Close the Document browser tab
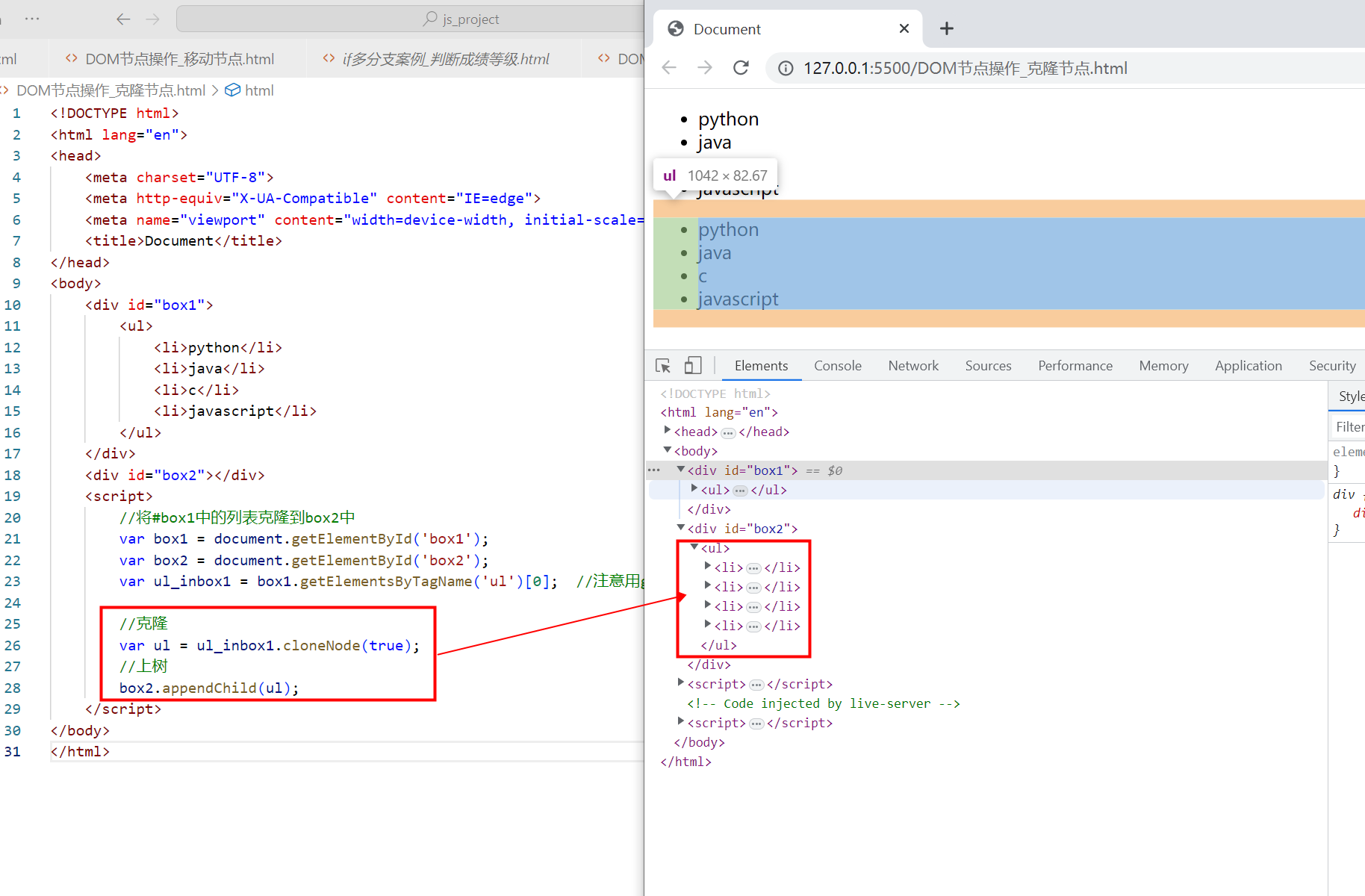Screen dimensions: 1365x896 (904, 28)
